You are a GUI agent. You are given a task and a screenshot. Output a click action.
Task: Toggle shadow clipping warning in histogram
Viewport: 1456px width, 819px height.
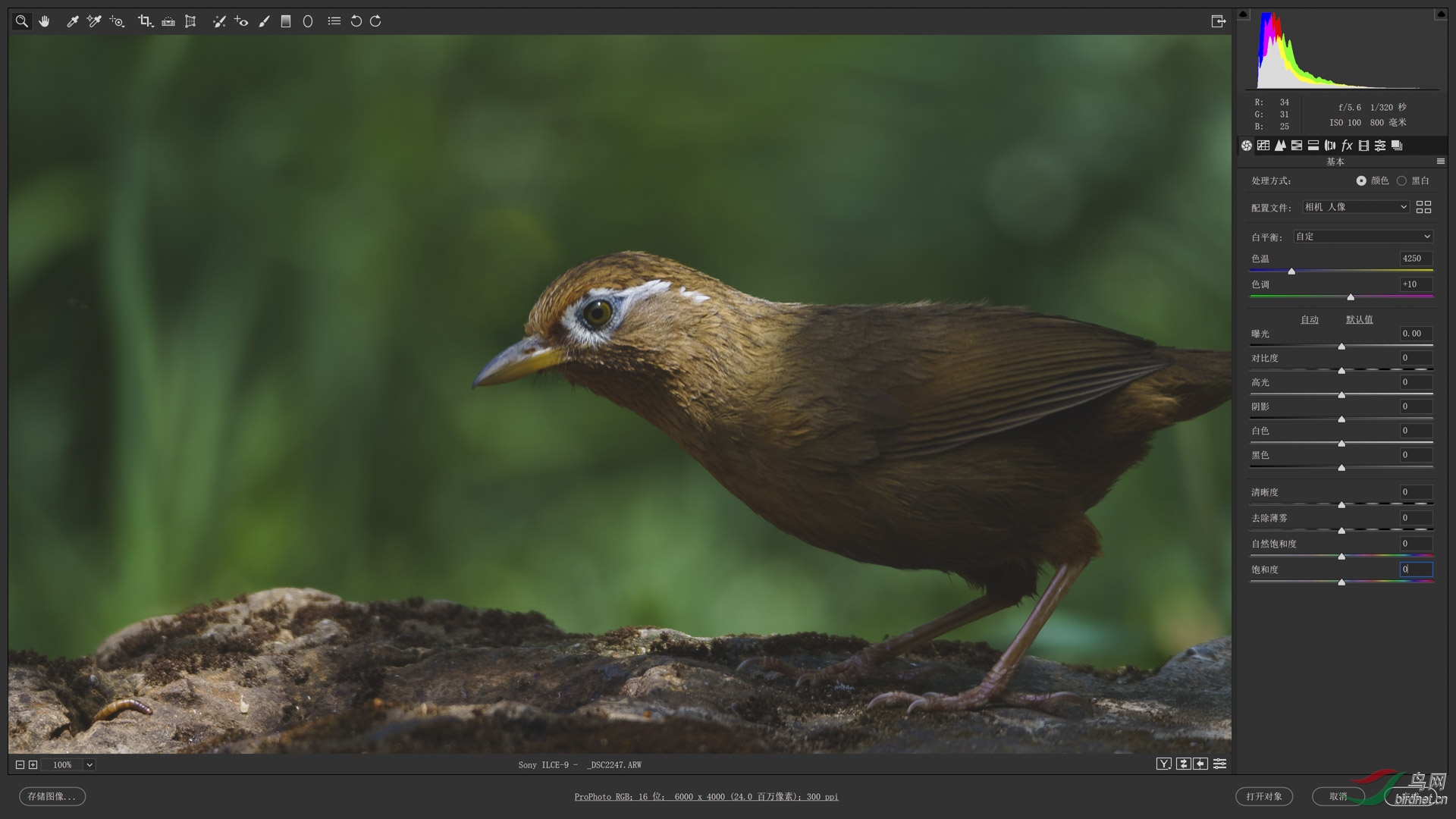coord(1243,14)
